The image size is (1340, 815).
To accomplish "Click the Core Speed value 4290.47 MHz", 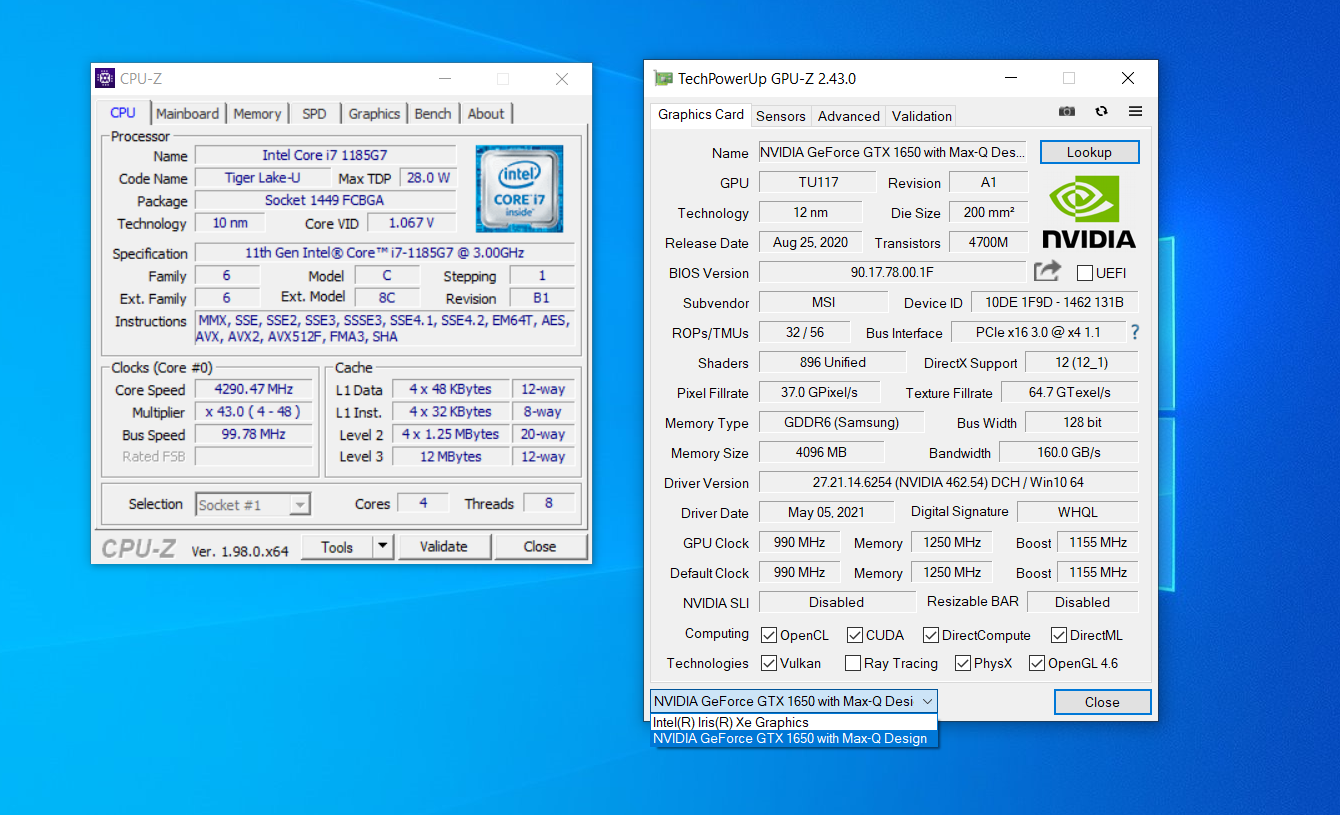I will (253, 389).
